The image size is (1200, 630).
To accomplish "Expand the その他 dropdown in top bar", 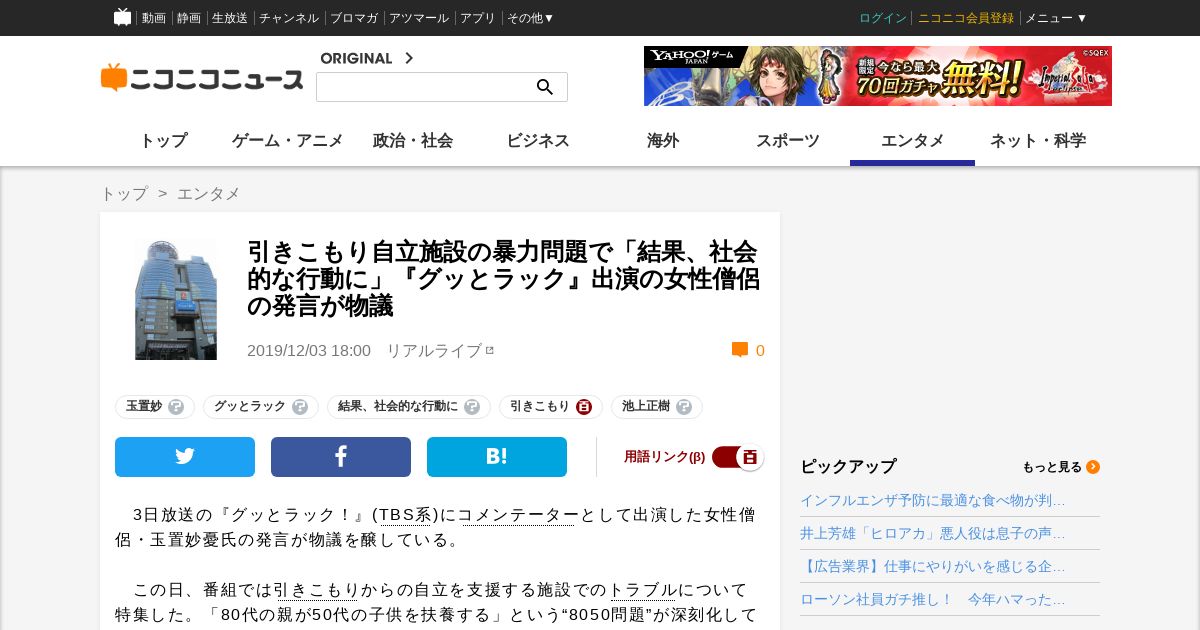I will tap(530, 18).
